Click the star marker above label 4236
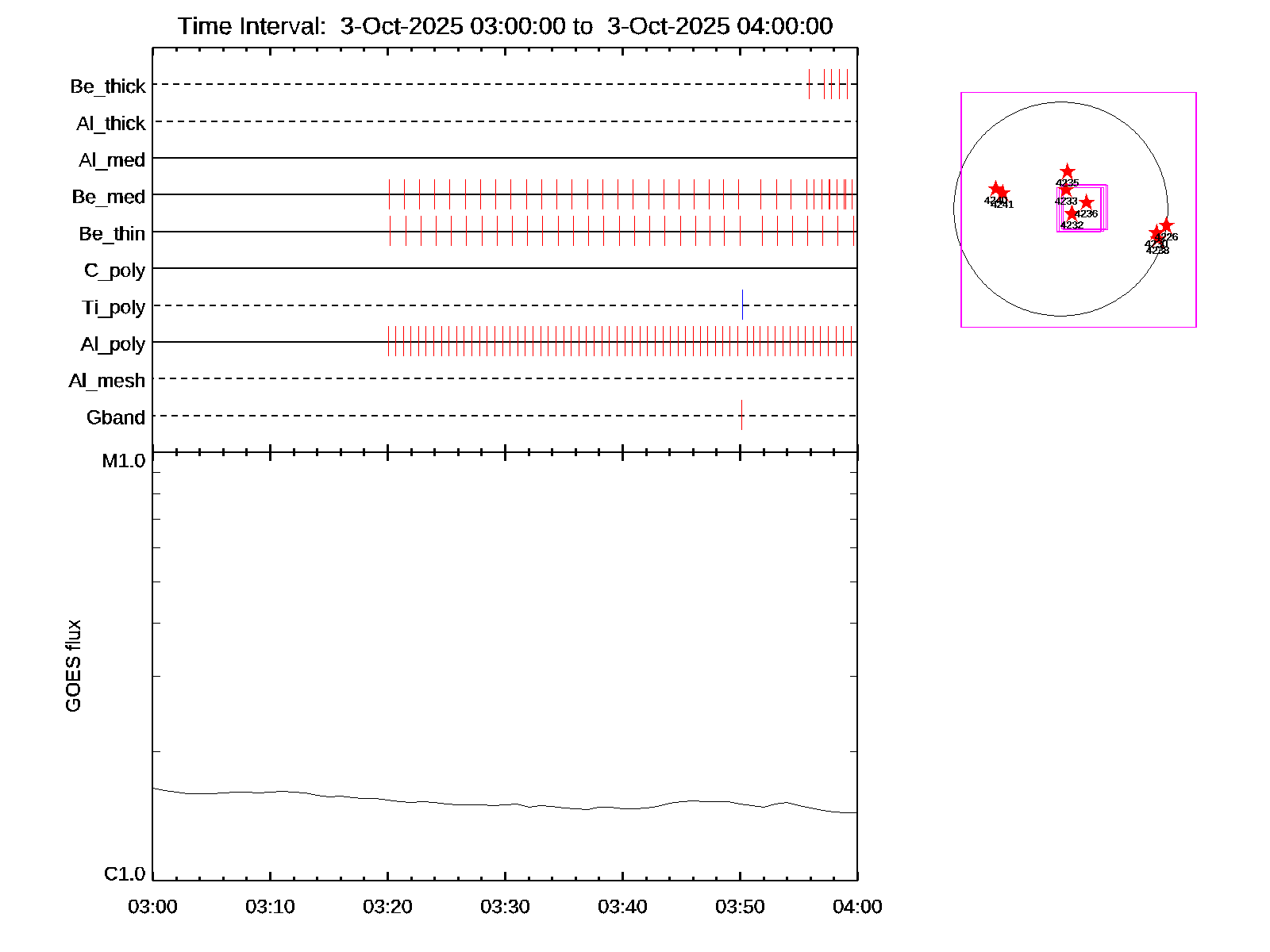1270x952 pixels. coord(1087,202)
